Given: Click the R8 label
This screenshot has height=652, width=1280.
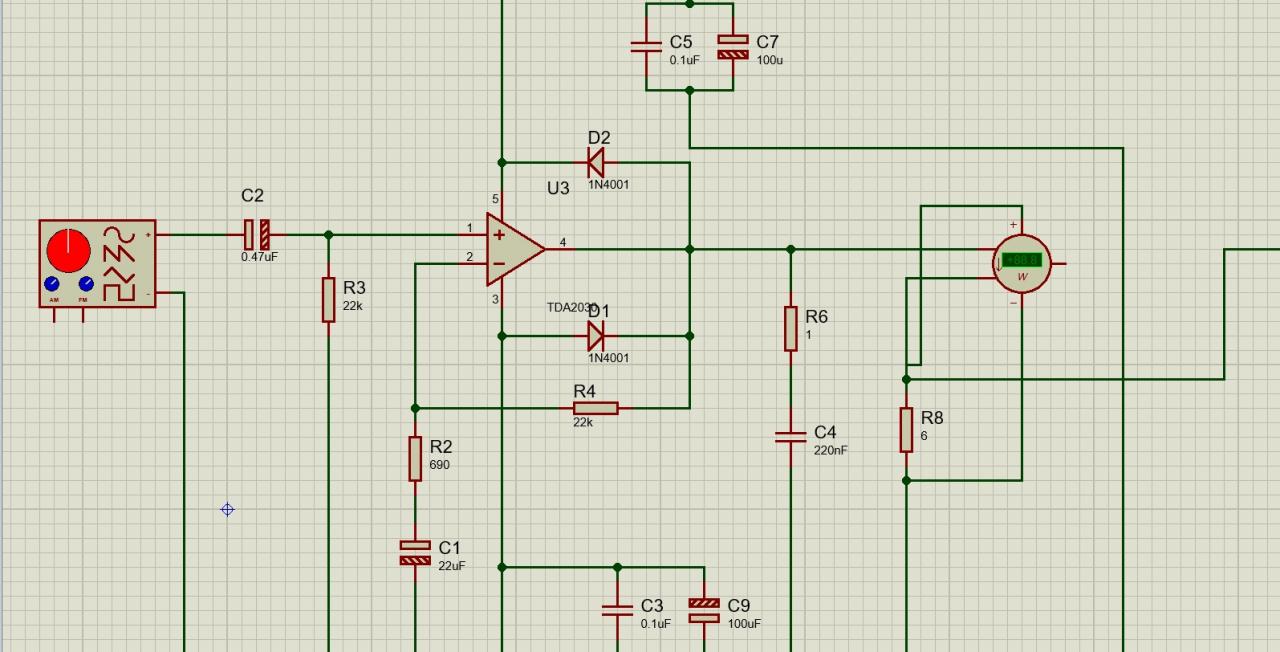Looking at the screenshot, I should [932, 418].
